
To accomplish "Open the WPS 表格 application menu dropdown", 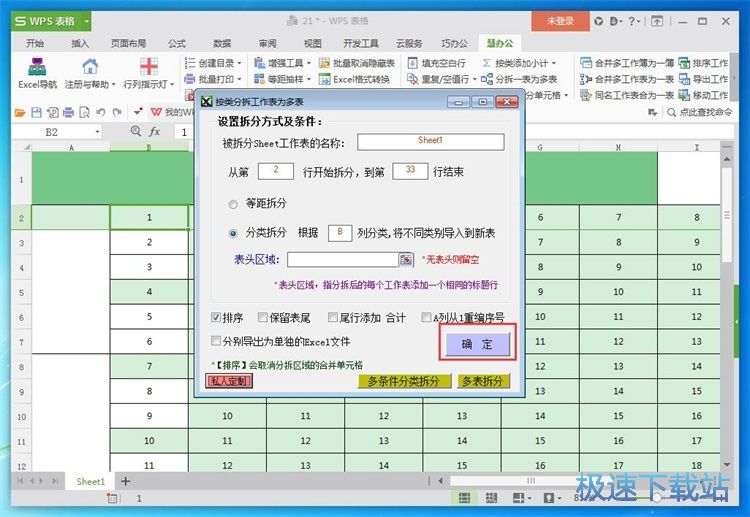I will pyautogui.click(x=86, y=21).
